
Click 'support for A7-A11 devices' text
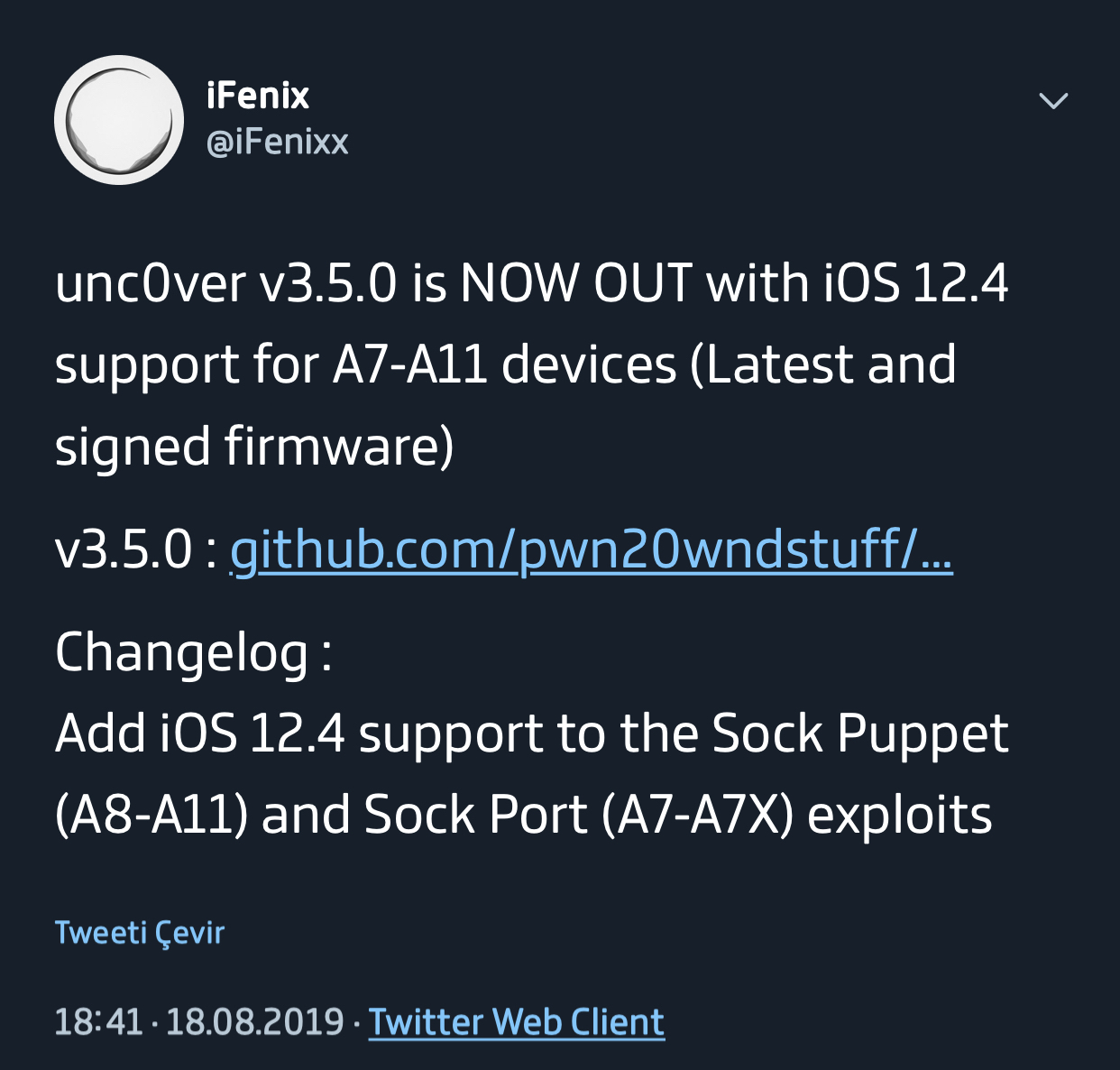click(365, 365)
